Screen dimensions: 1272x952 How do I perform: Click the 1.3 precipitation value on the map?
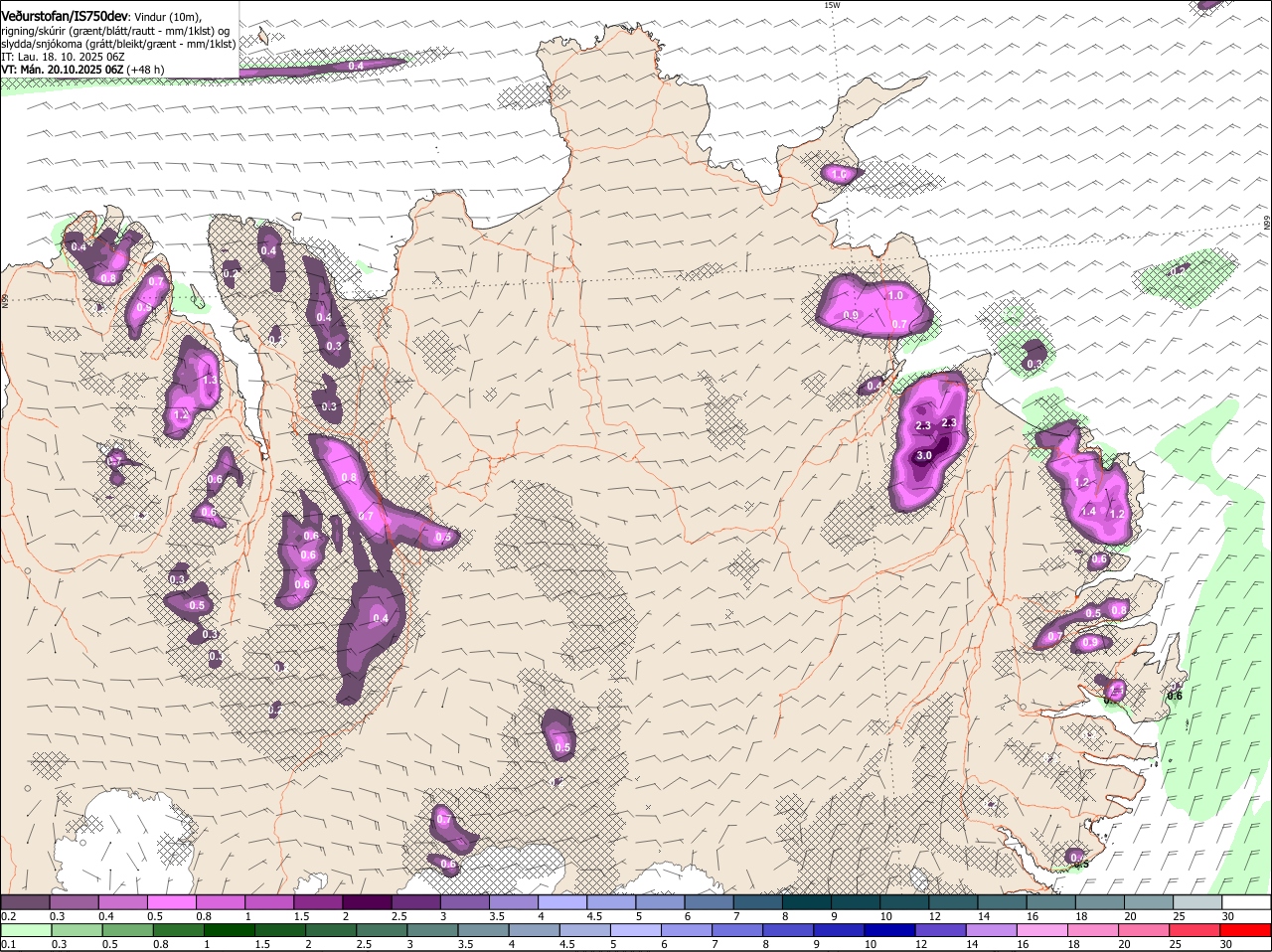pyautogui.click(x=209, y=380)
